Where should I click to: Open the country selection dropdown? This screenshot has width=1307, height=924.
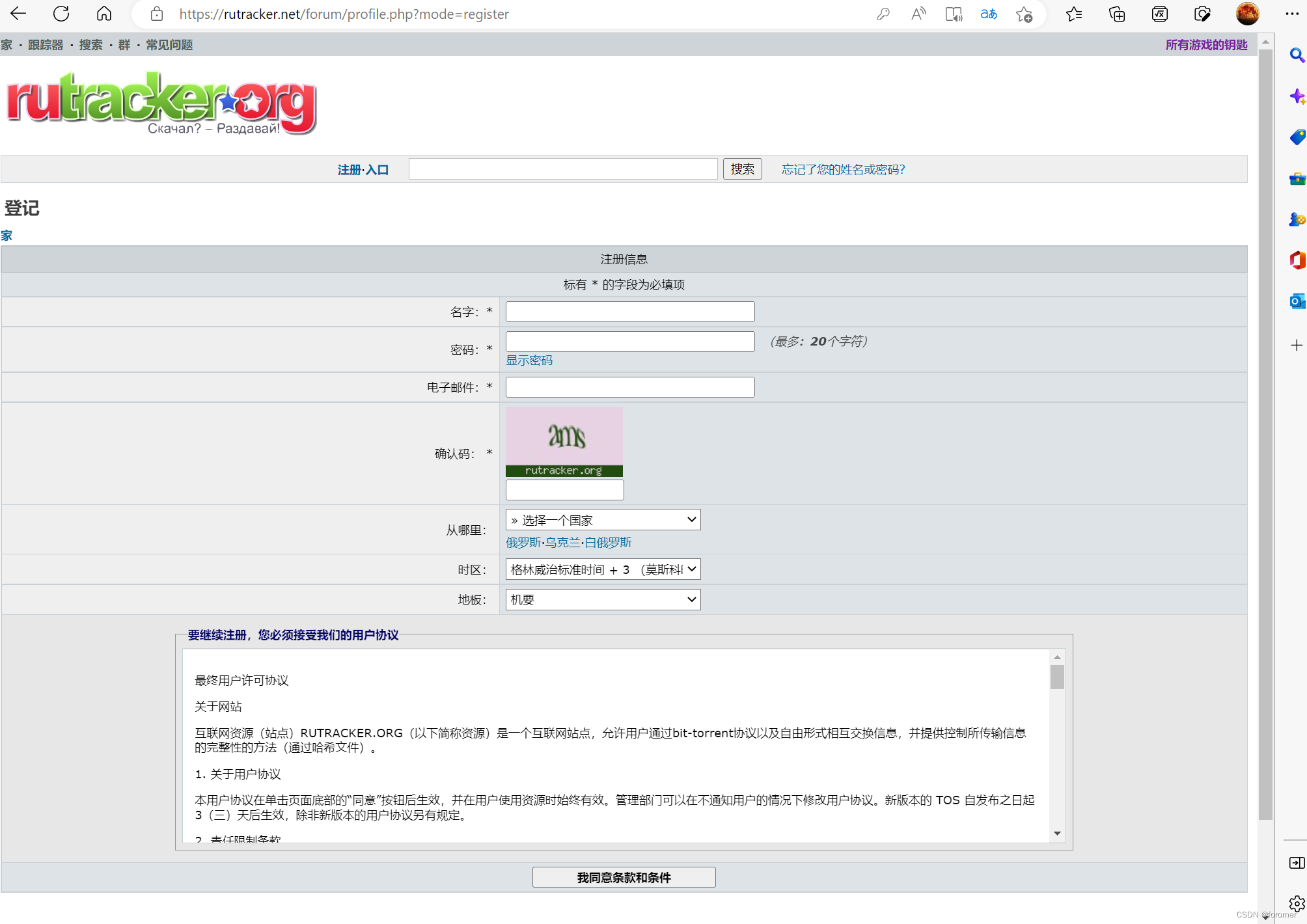[x=603, y=520]
